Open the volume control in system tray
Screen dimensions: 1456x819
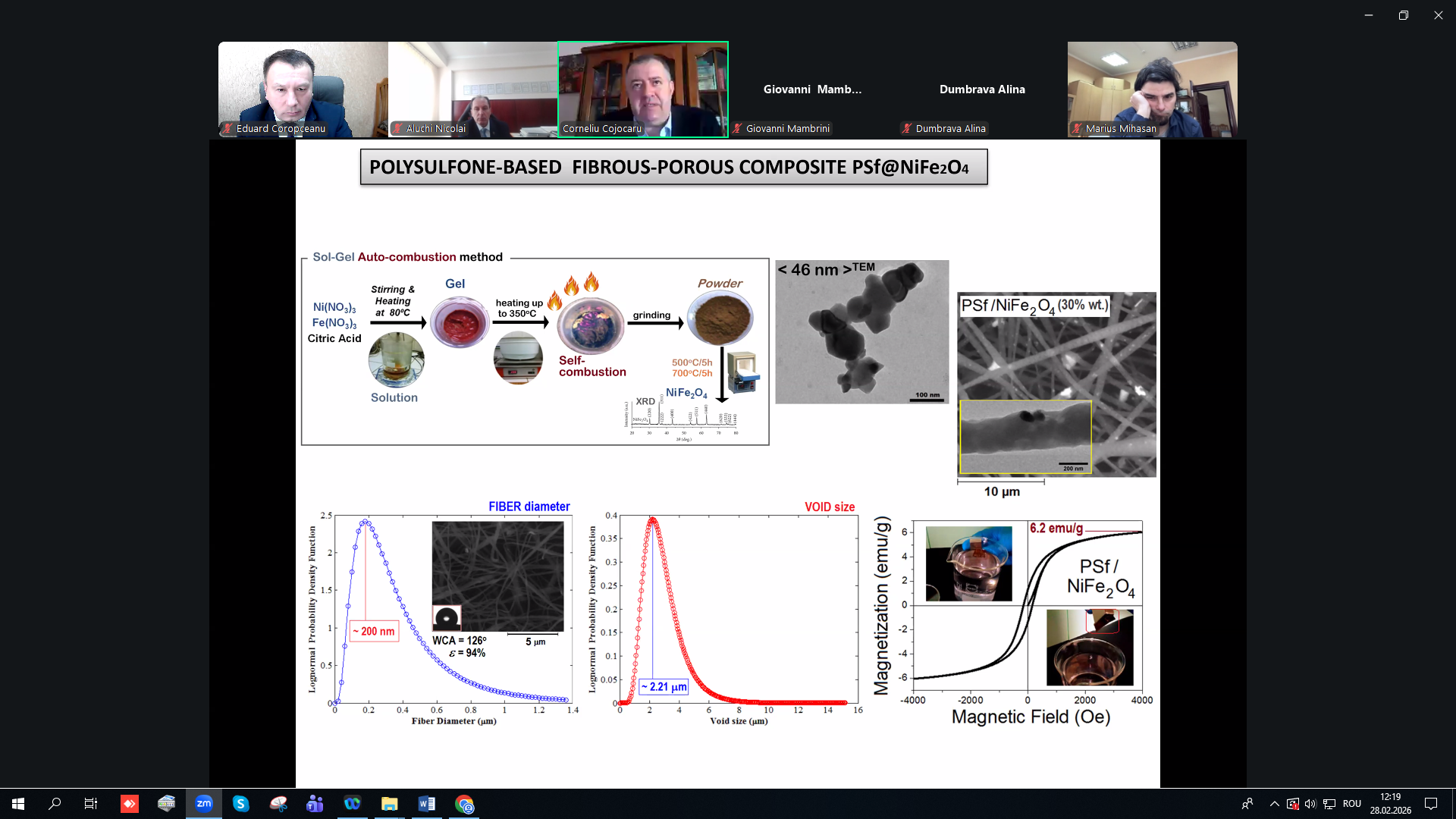[x=1310, y=804]
